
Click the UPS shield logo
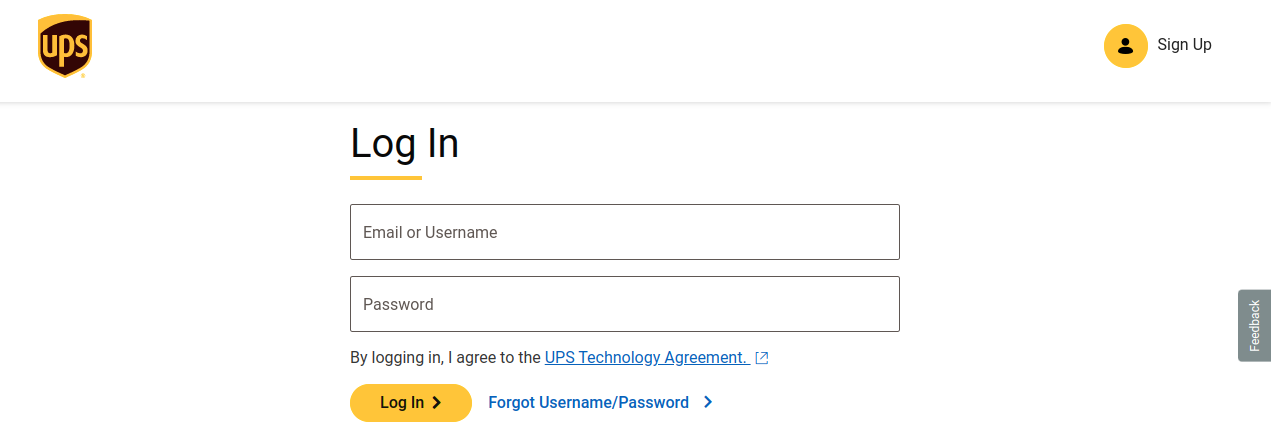click(65, 45)
